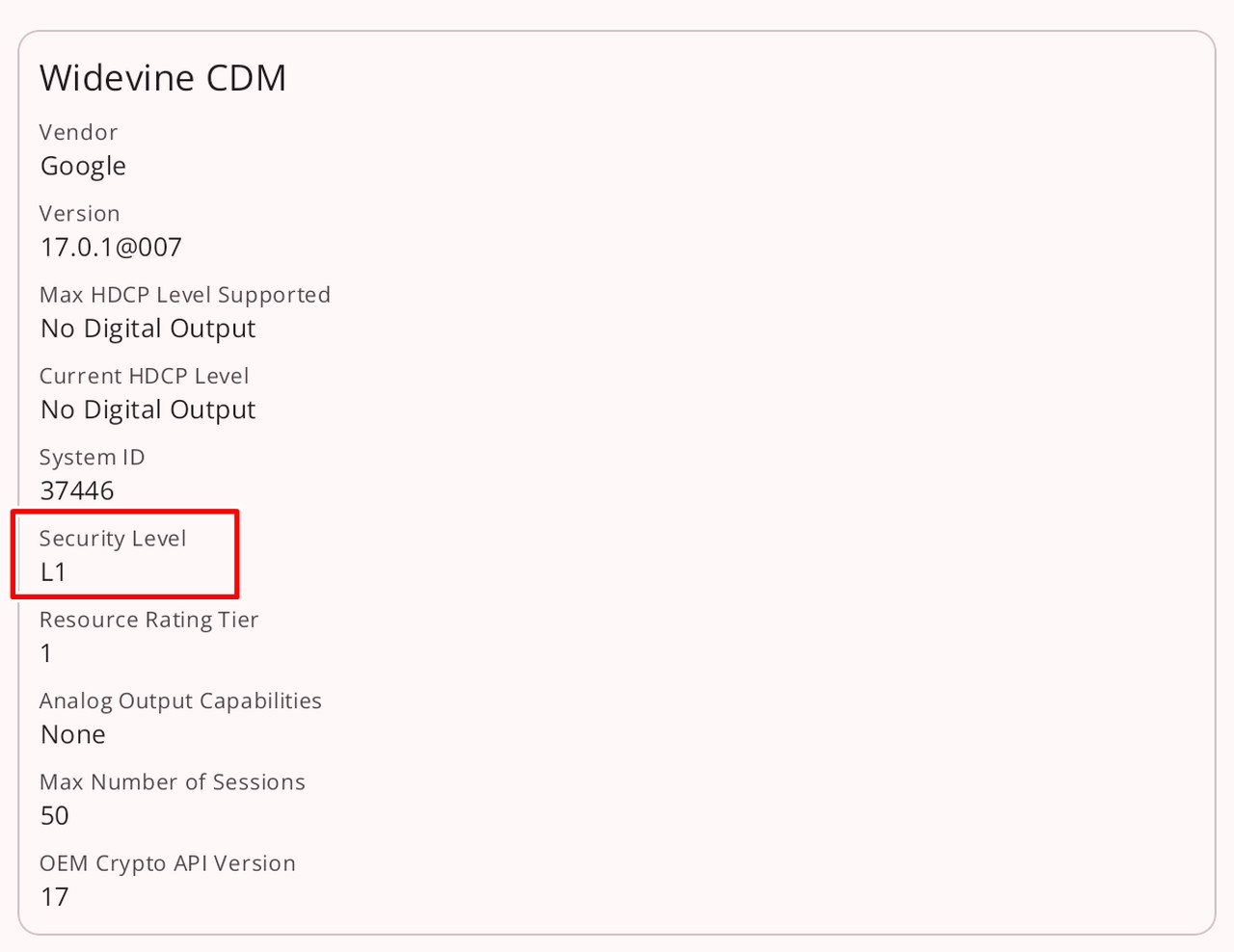Click the Version label
This screenshot has width=1234, height=952.
79,213
